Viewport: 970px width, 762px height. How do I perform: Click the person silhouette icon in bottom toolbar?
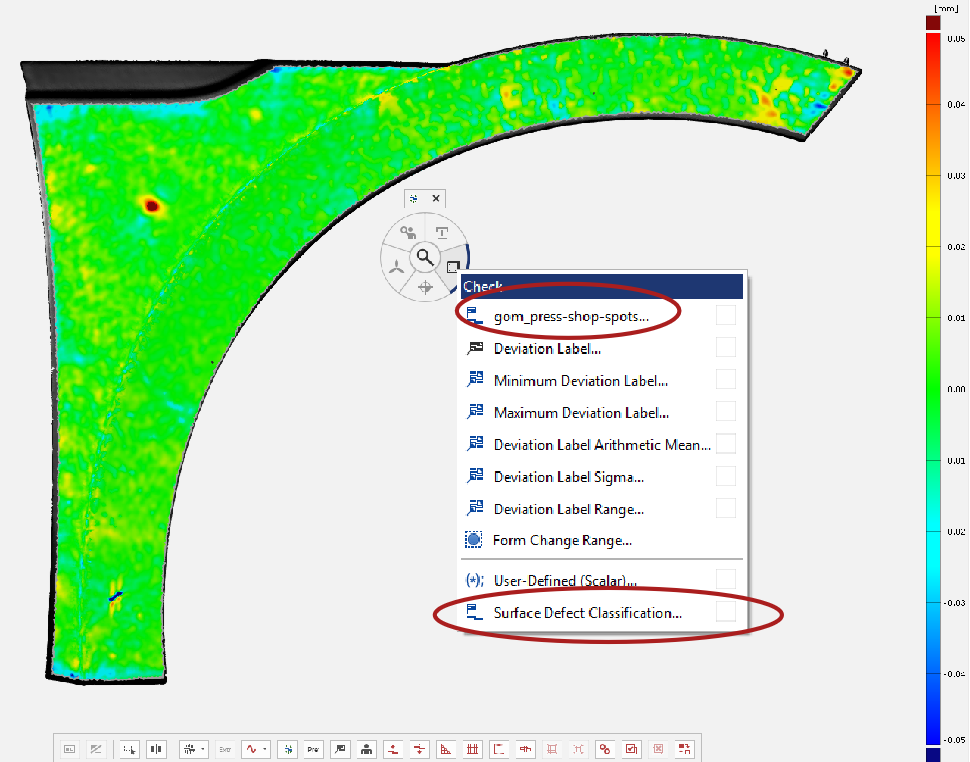click(x=367, y=748)
